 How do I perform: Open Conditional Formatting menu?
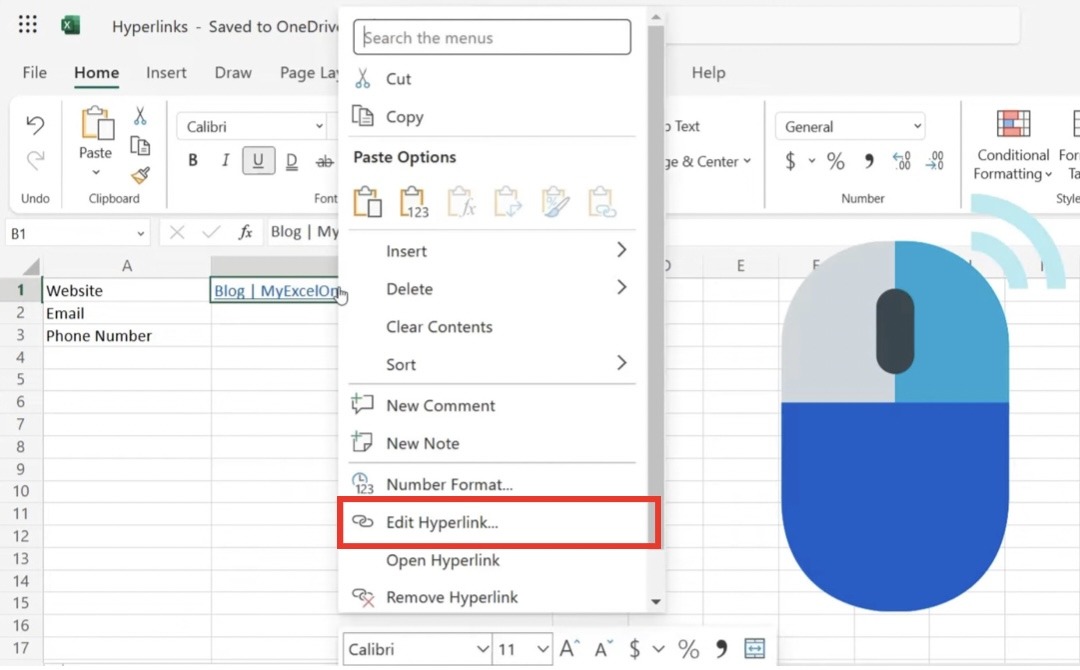[1012, 145]
